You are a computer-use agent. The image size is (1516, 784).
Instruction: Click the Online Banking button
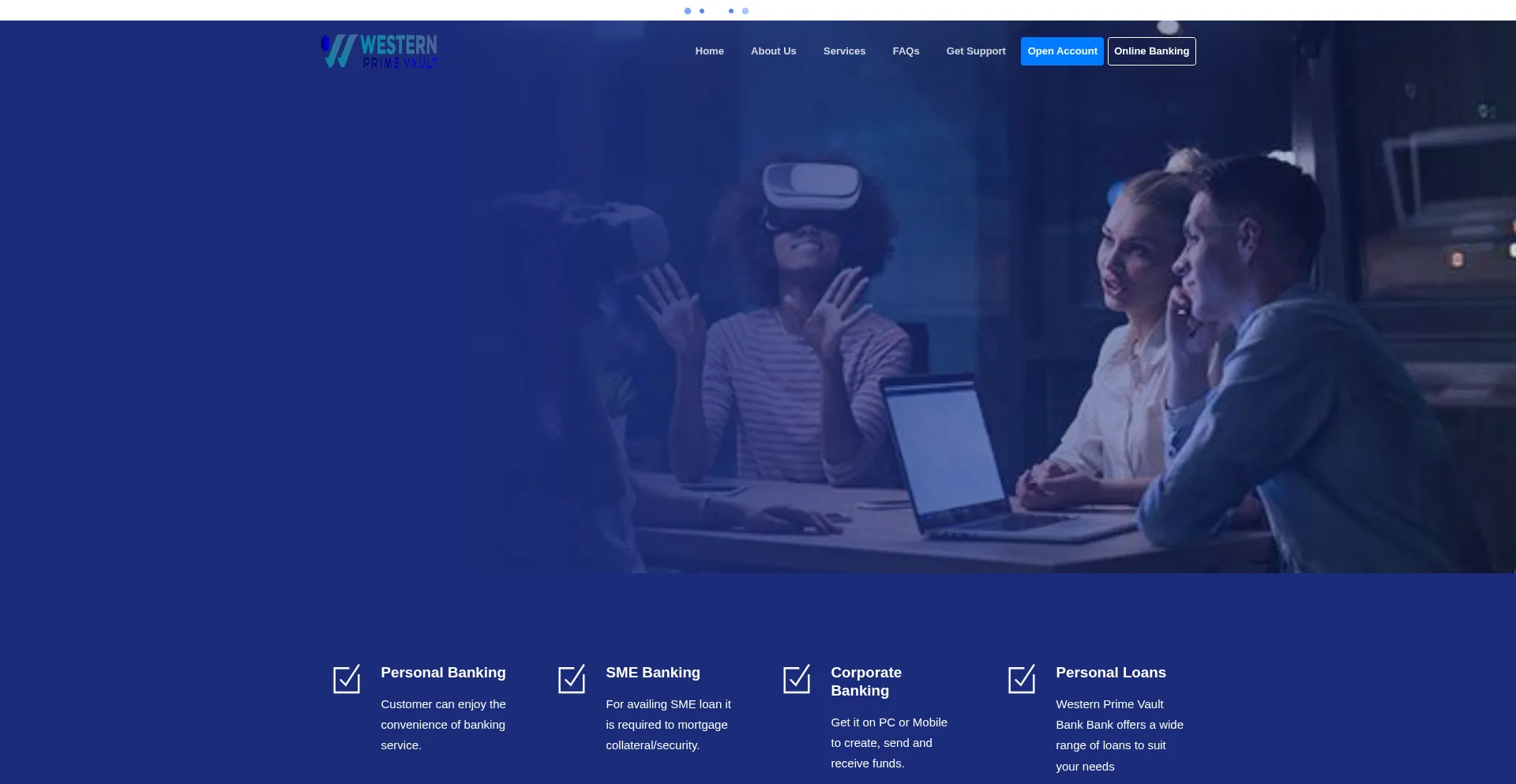click(x=1151, y=51)
